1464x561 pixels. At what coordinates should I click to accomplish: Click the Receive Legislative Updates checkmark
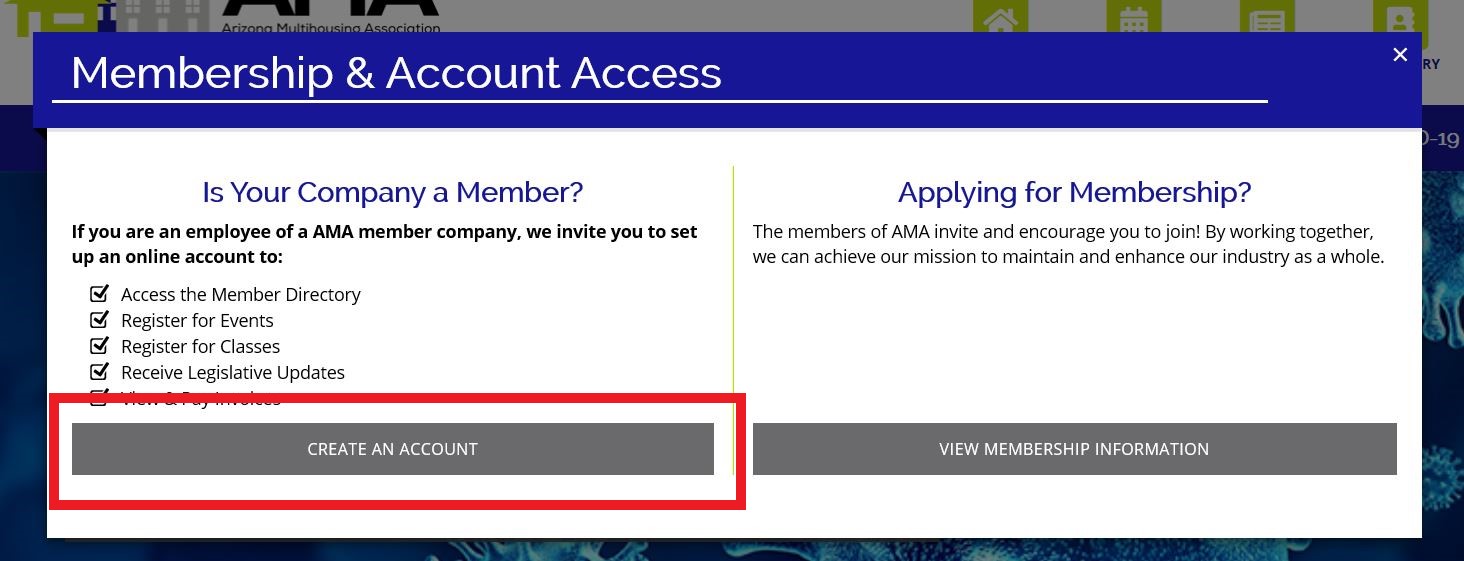tap(99, 372)
